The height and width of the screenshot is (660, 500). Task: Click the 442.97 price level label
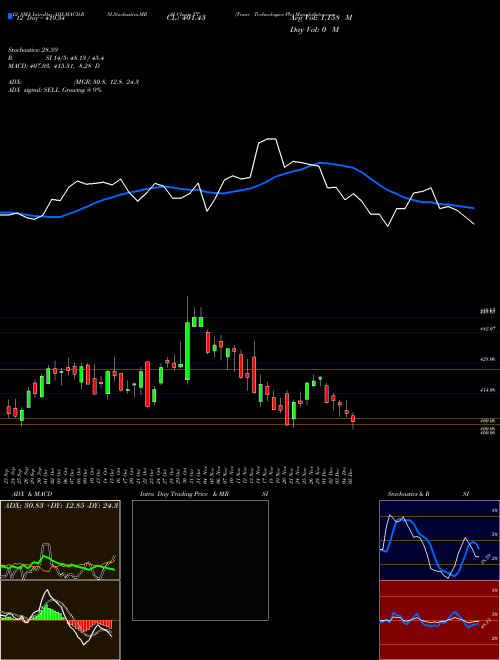coord(490,328)
